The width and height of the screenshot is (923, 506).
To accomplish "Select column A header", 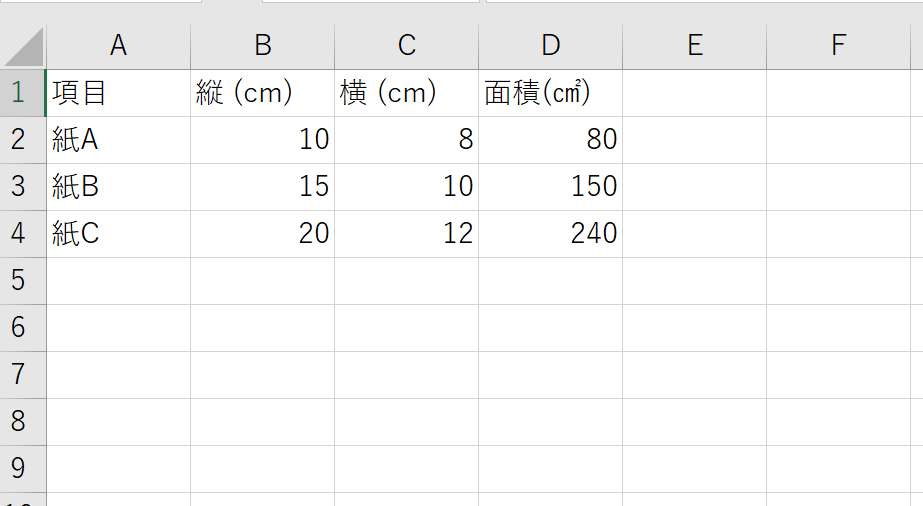I will tap(118, 46).
